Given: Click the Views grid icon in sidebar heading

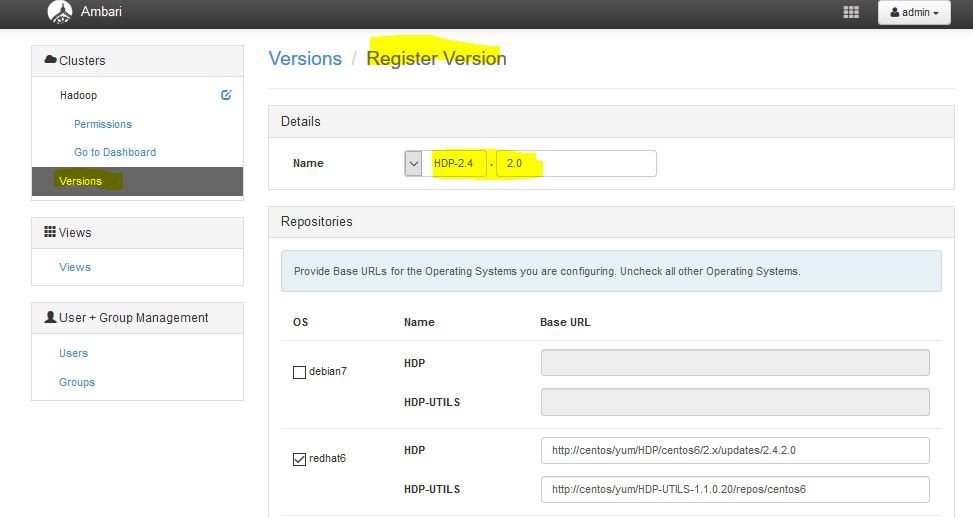Looking at the screenshot, I should point(50,231).
